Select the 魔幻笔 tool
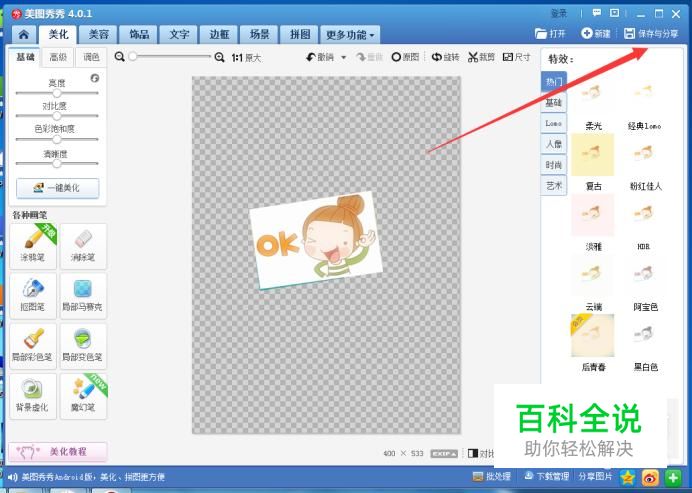Viewport: 692px width, 493px height. [83, 396]
